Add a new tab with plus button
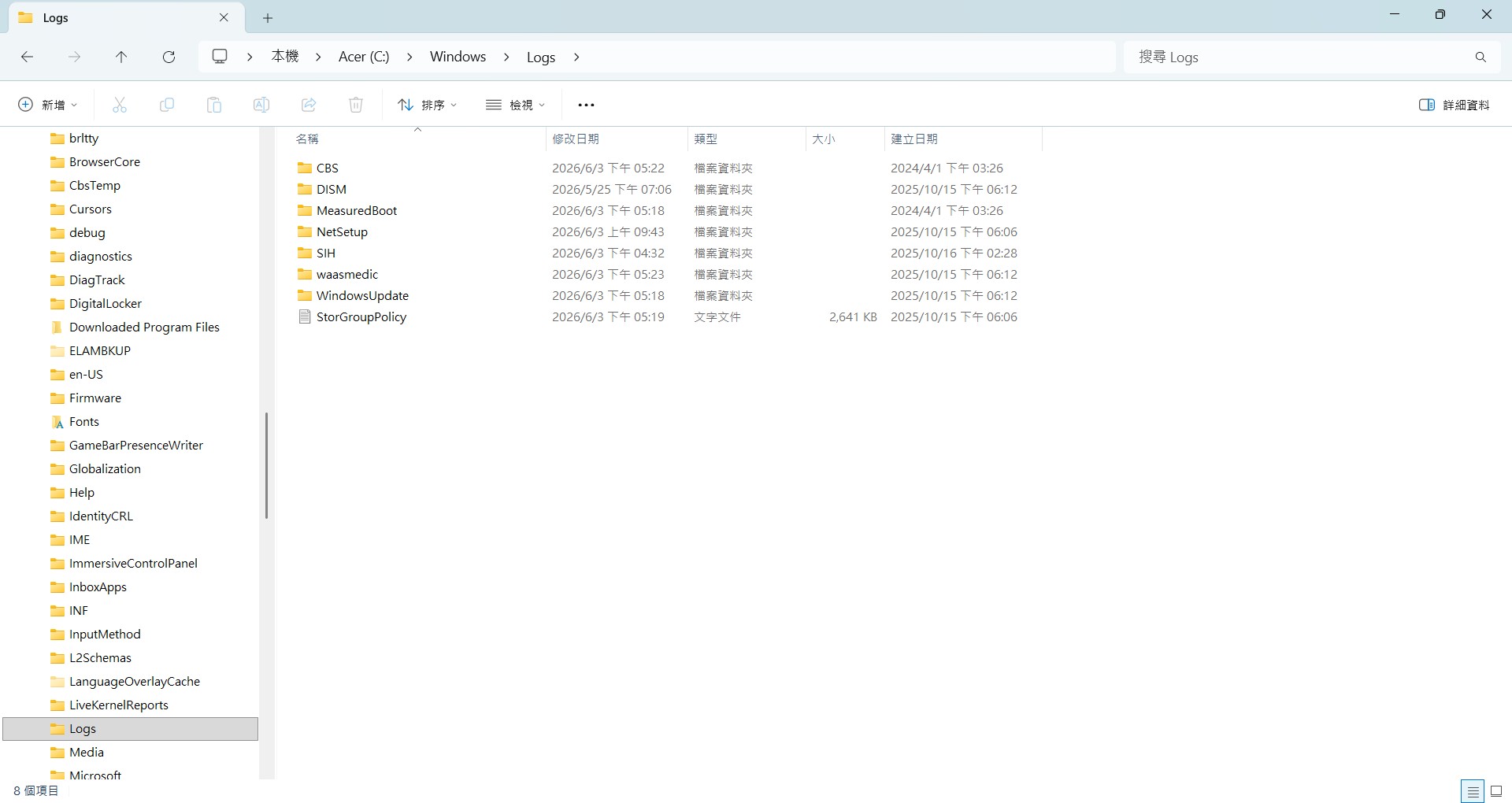This screenshot has width=1512, height=803. [x=268, y=17]
